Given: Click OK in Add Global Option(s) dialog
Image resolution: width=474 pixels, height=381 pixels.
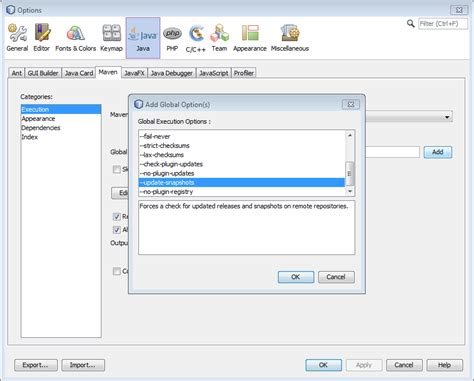Looking at the screenshot, I should 296,277.
